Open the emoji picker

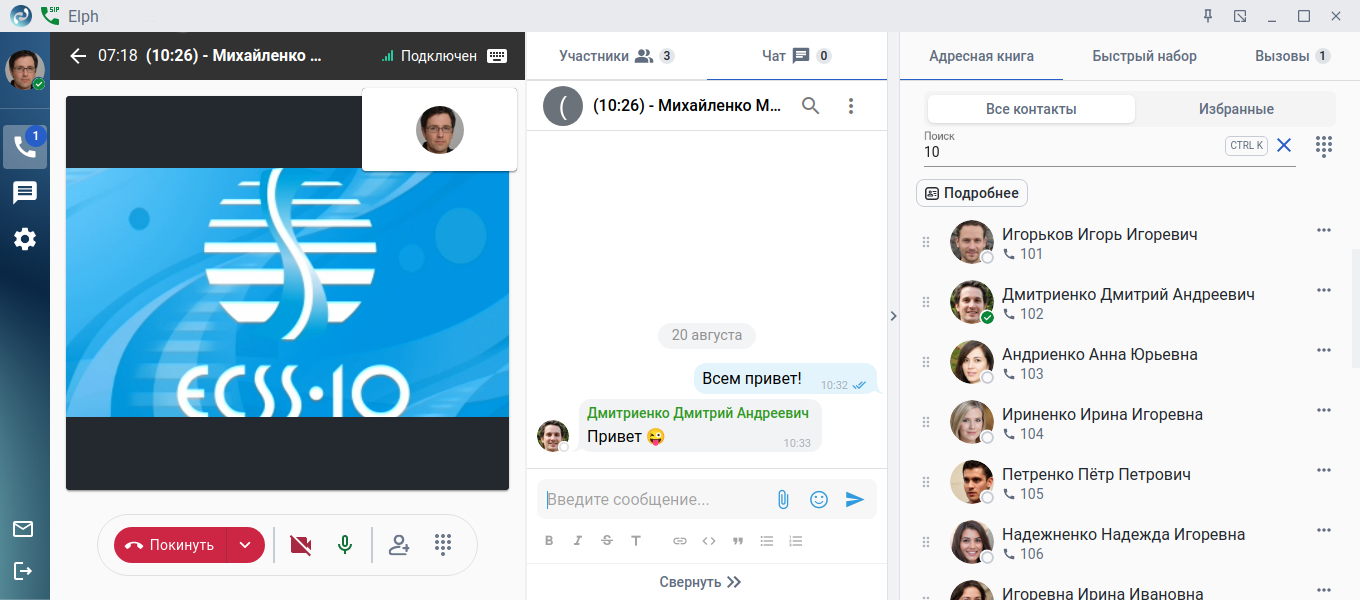pyautogui.click(x=819, y=499)
